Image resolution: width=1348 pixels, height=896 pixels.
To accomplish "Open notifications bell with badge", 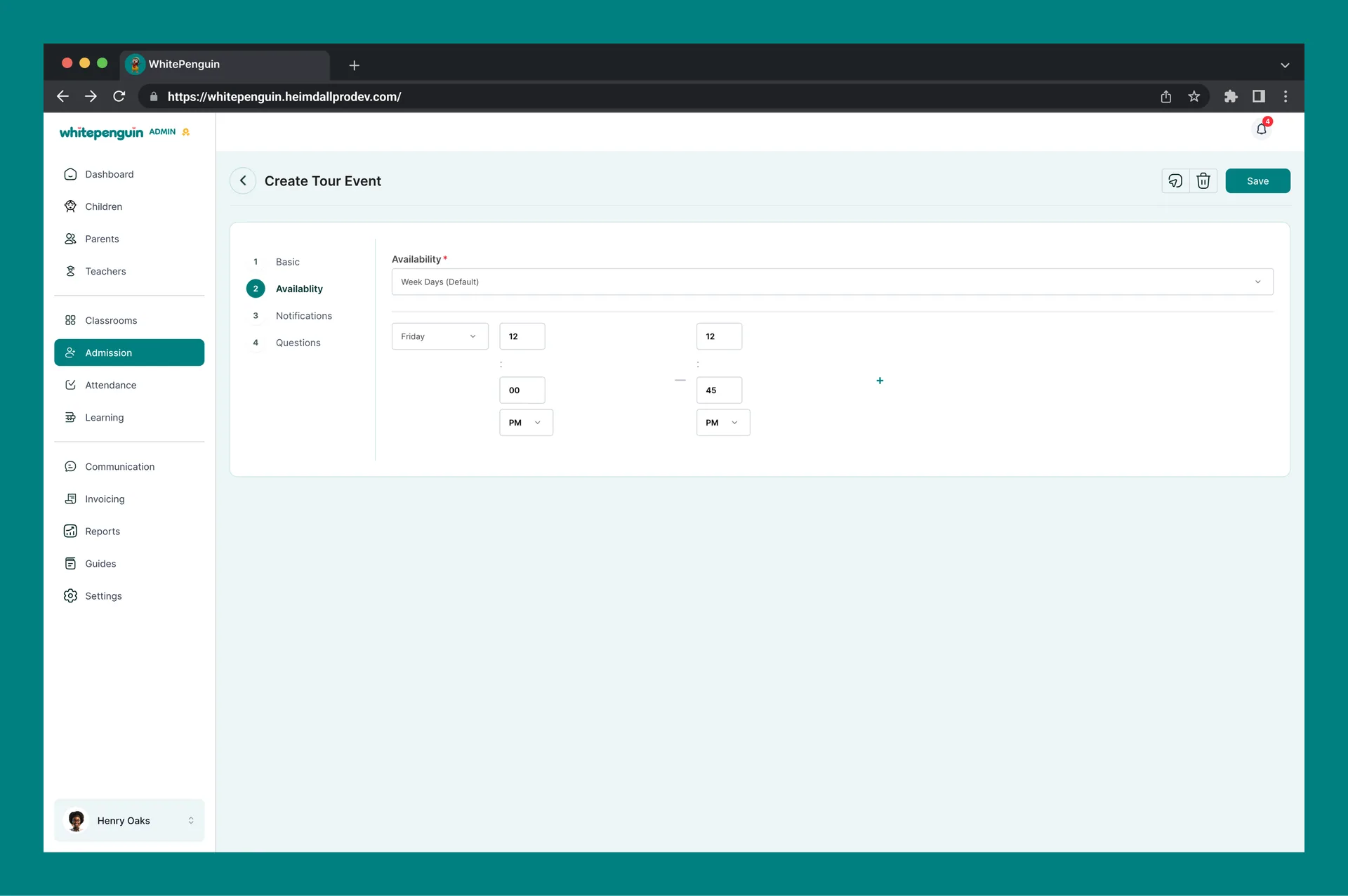I will point(1262,129).
